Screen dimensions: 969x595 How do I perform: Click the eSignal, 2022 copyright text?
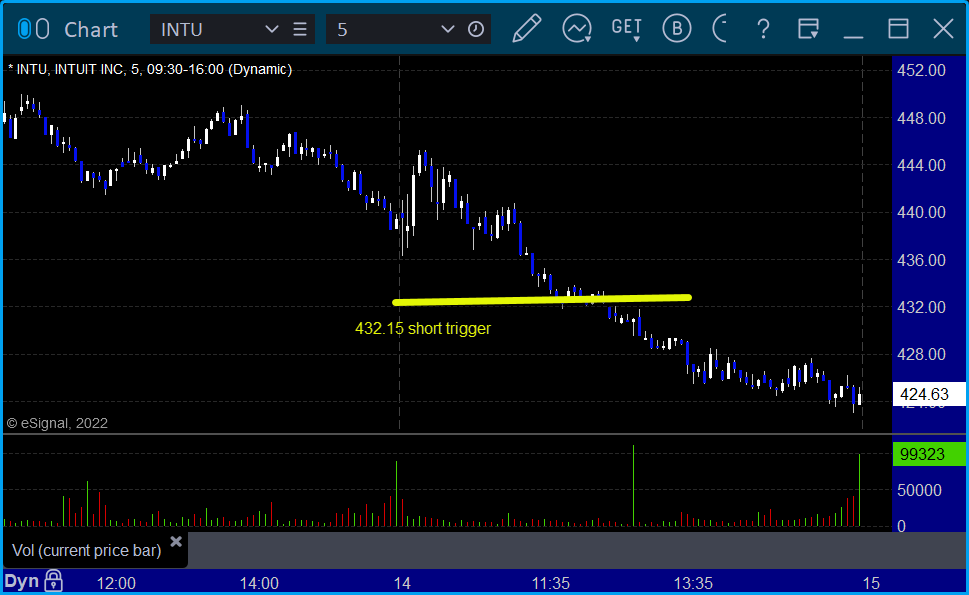click(57, 423)
